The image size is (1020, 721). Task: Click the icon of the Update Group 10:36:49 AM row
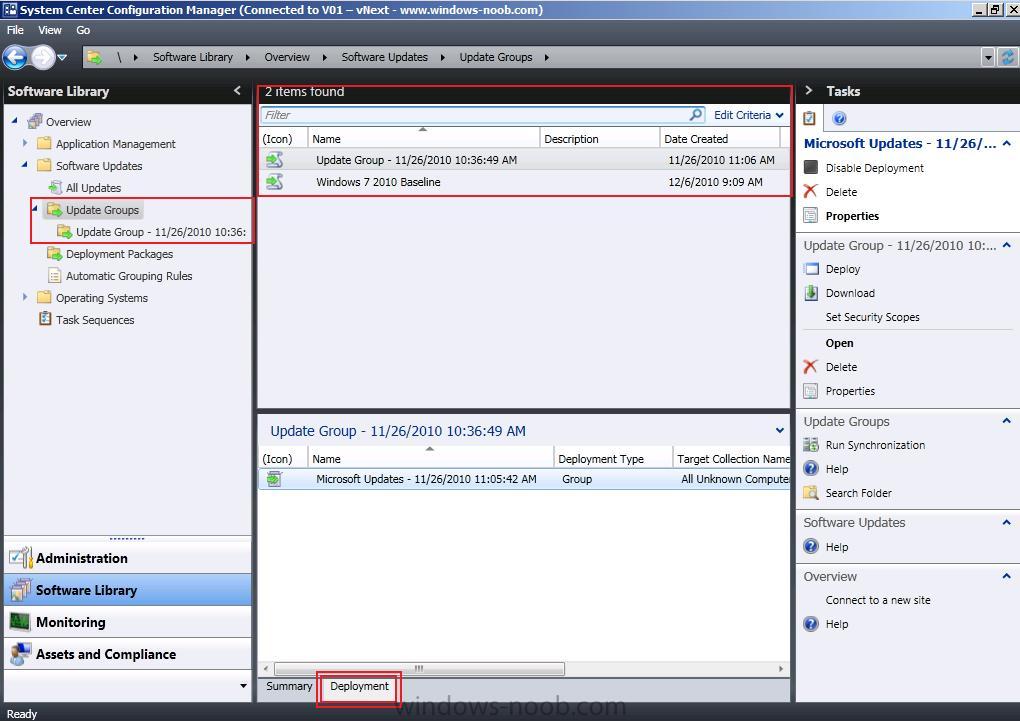pyautogui.click(x=275, y=159)
